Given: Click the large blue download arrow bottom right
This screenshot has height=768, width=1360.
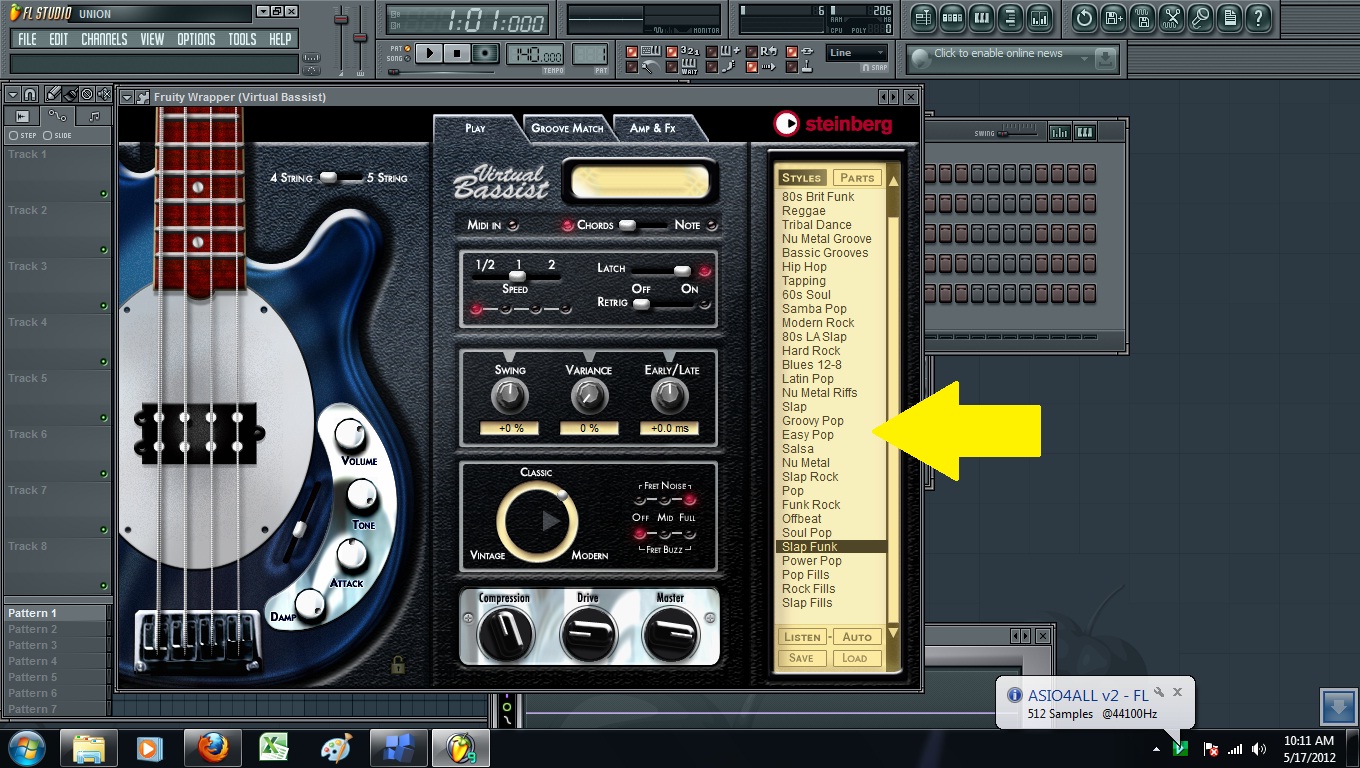Looking at the screenshot, I should coord(1338,706).
